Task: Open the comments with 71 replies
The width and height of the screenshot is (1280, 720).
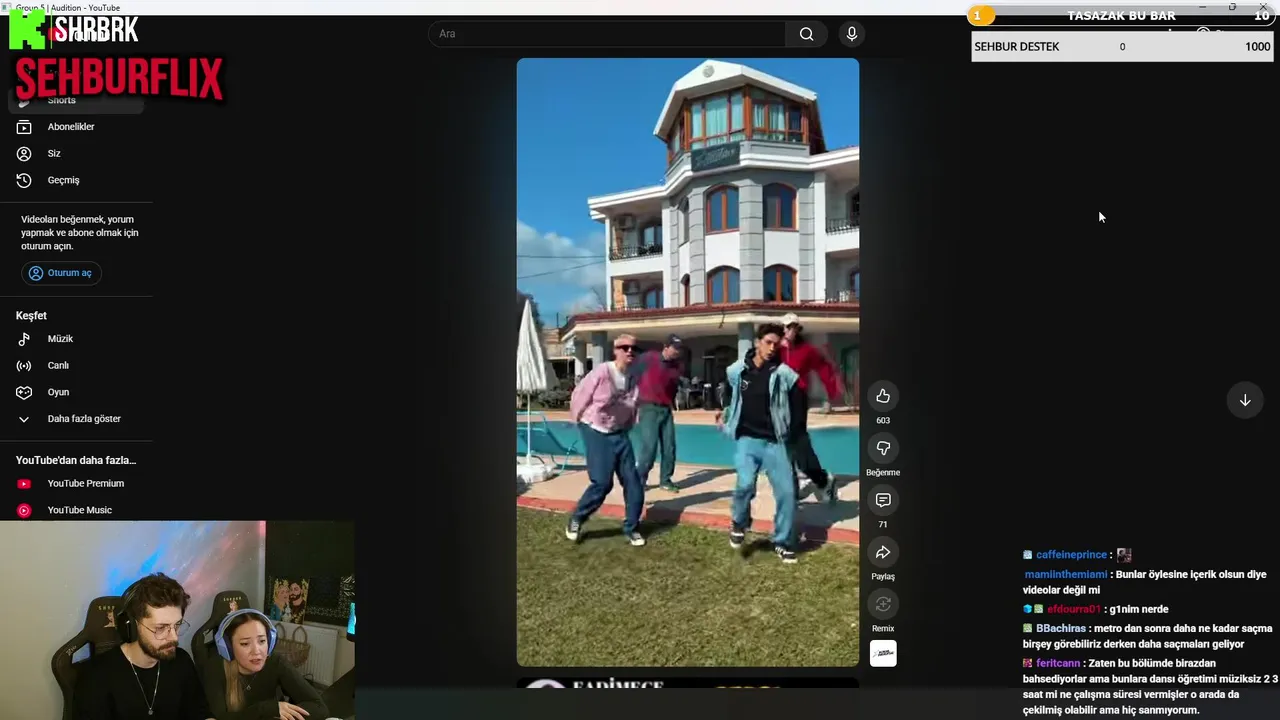Action: coord(883,500)
